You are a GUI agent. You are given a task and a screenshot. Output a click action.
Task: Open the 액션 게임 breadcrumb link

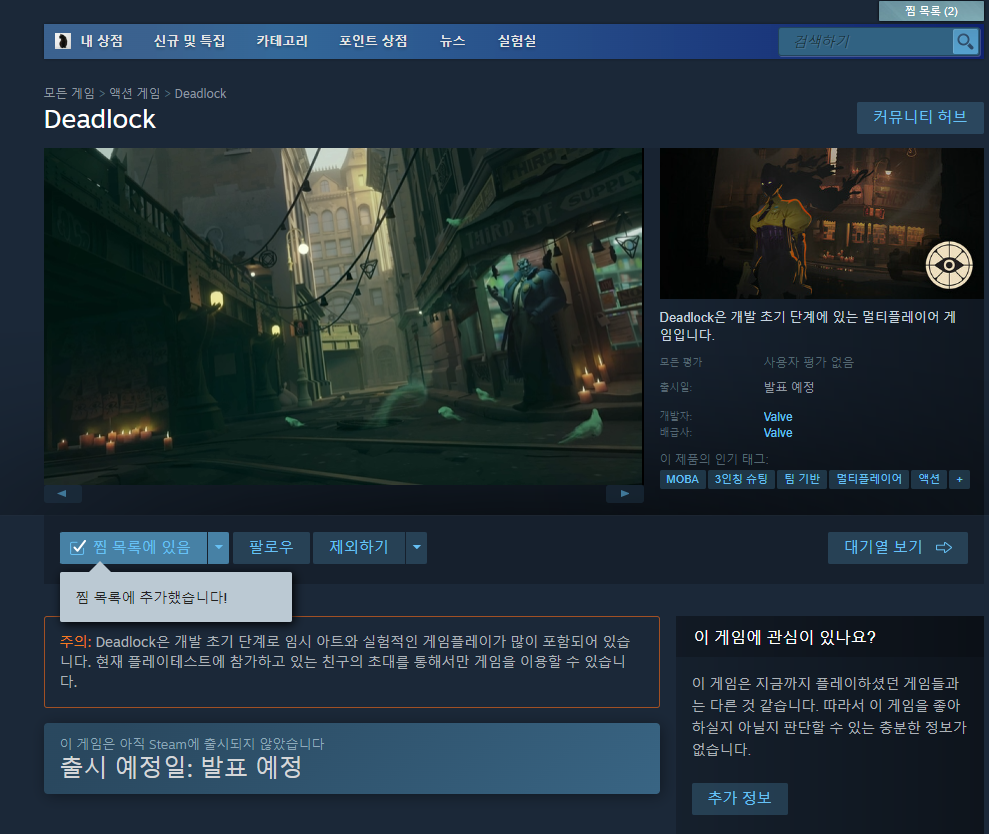point(135,93)
